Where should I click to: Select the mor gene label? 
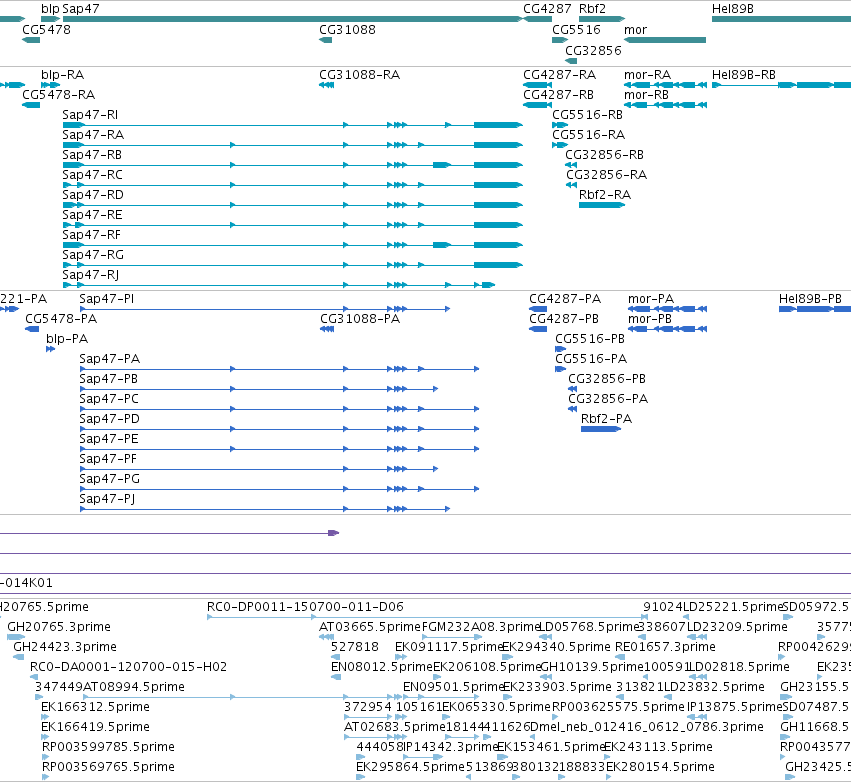coord(636,29)
